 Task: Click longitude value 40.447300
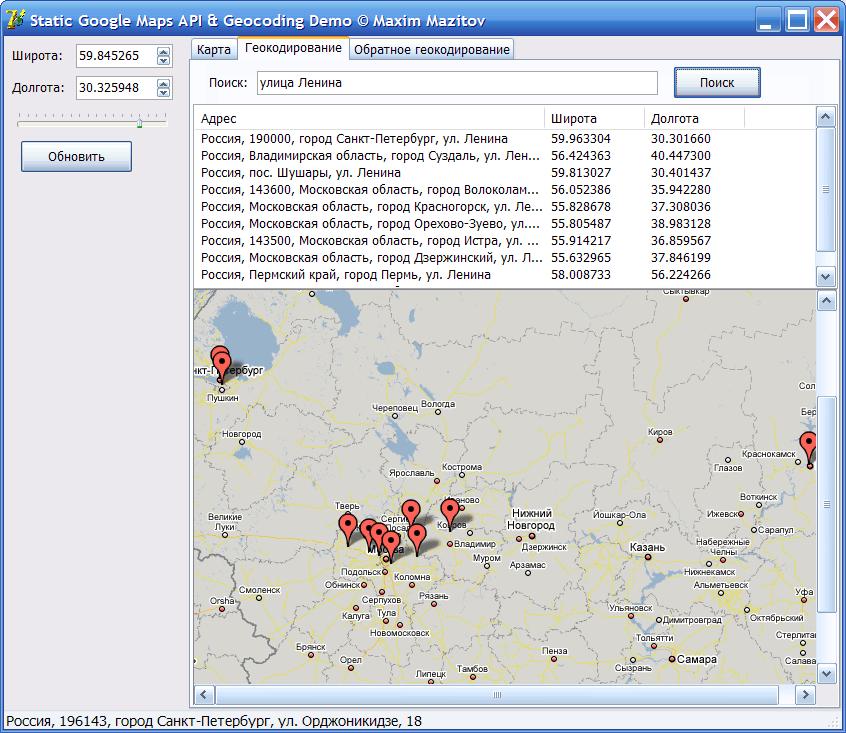680,155
